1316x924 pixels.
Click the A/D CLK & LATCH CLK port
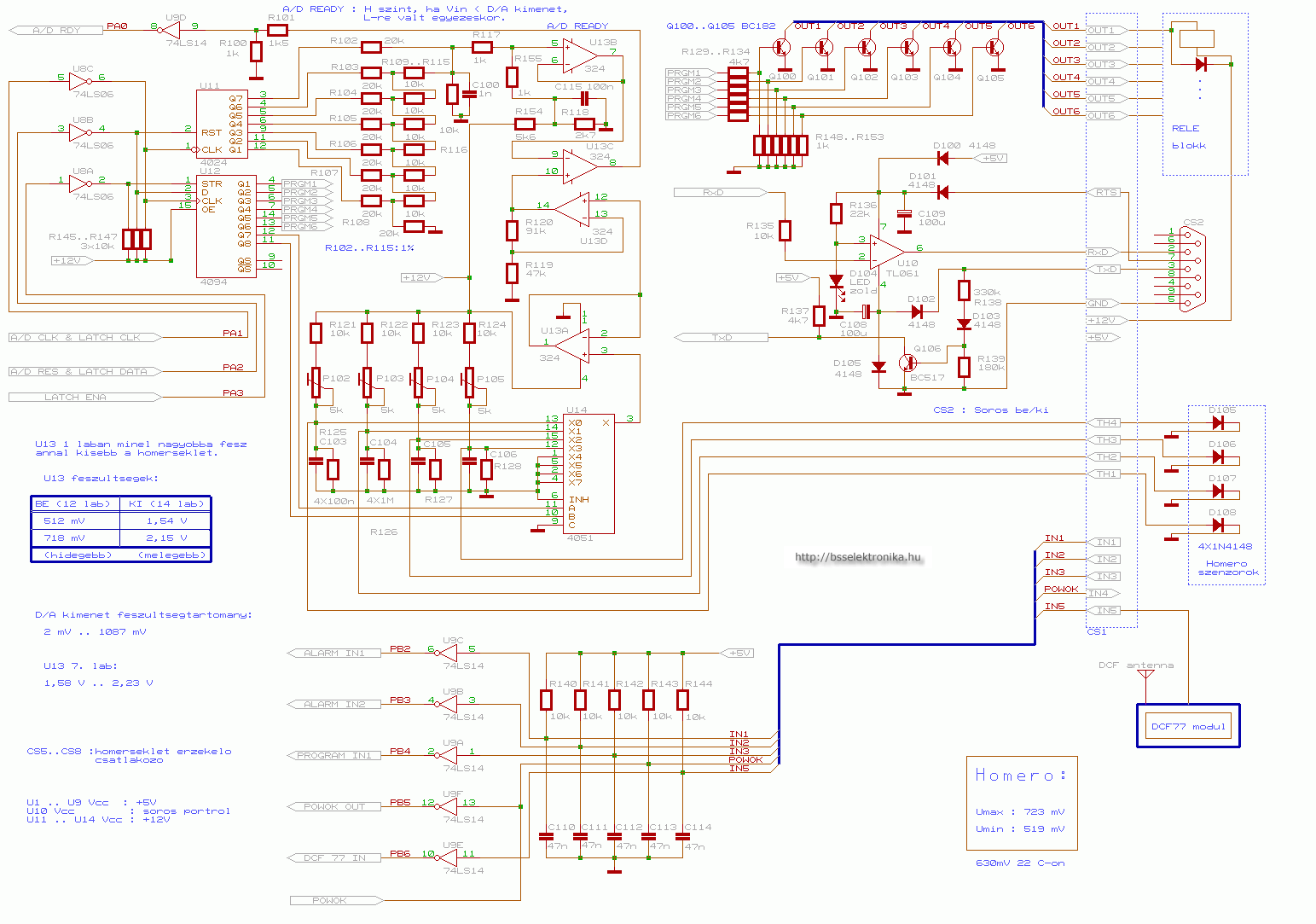pyautogui.click(x=84, y=337)
